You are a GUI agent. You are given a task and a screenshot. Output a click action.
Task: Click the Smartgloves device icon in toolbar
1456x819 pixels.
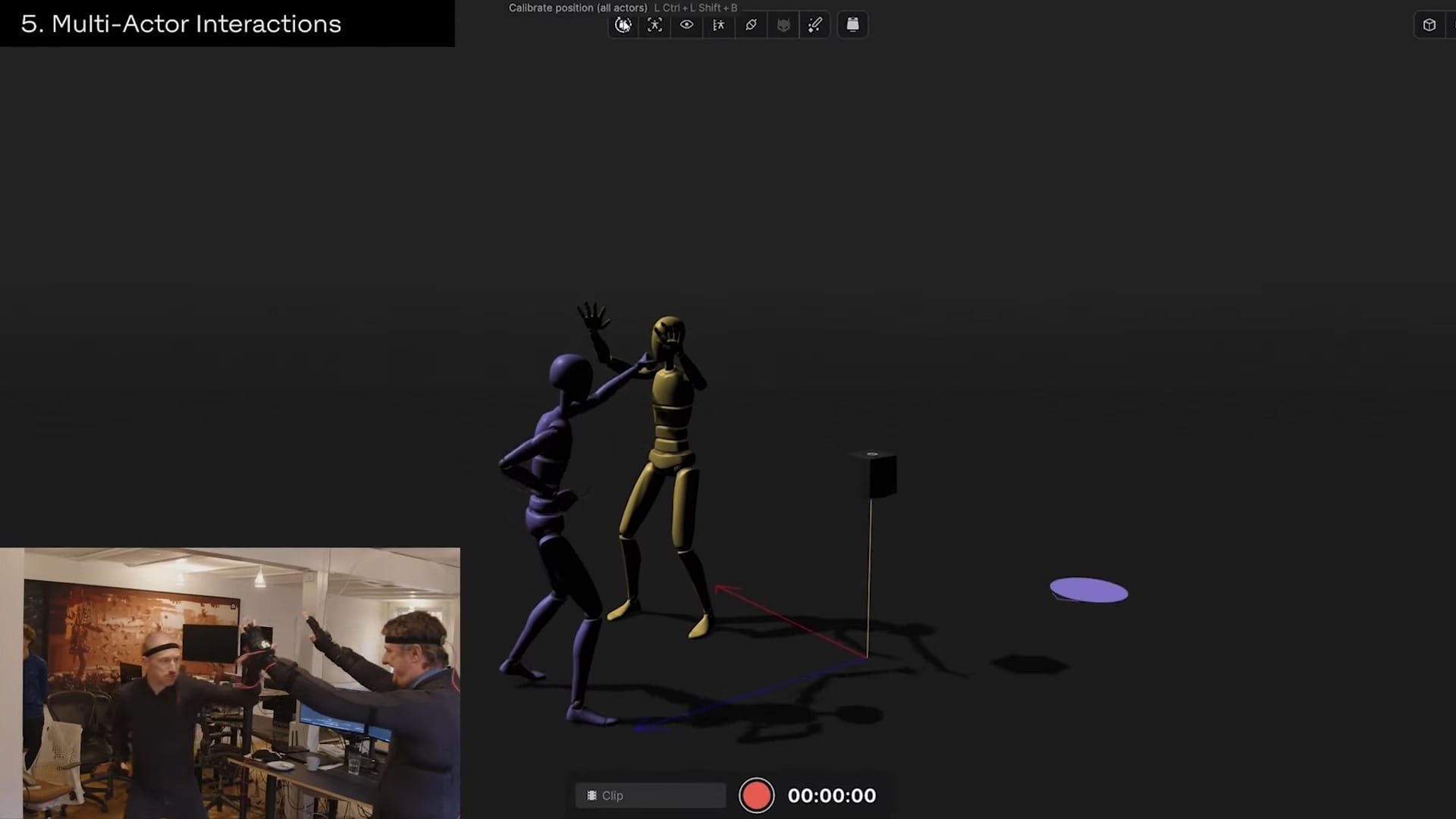point(852,24)
